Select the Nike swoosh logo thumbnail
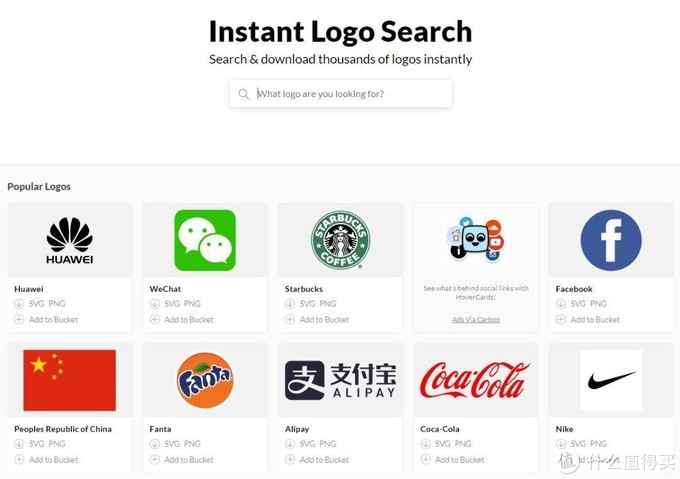 click(610, 380)
